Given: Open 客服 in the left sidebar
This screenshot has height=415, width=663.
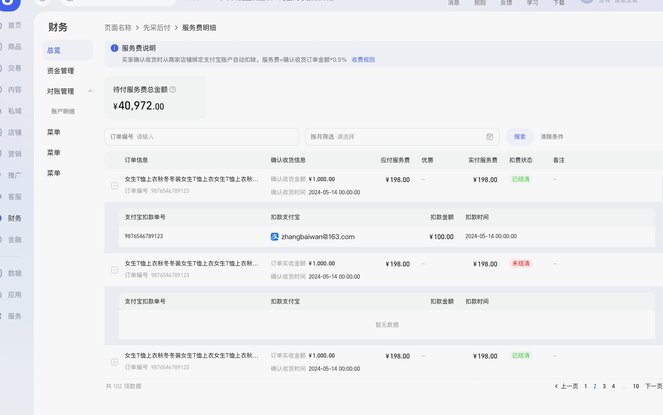Looking at the screenshot, I should coord(14,197).
